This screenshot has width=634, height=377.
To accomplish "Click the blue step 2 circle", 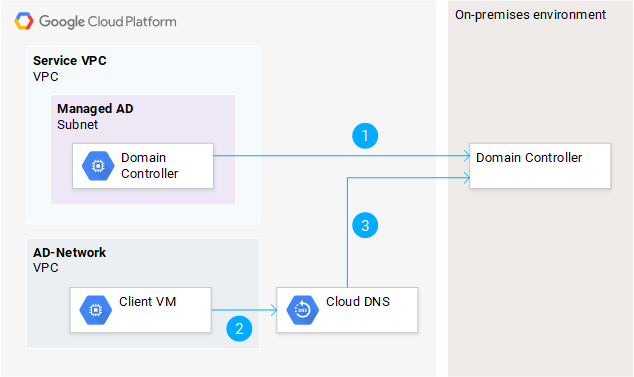I will 239,328.
